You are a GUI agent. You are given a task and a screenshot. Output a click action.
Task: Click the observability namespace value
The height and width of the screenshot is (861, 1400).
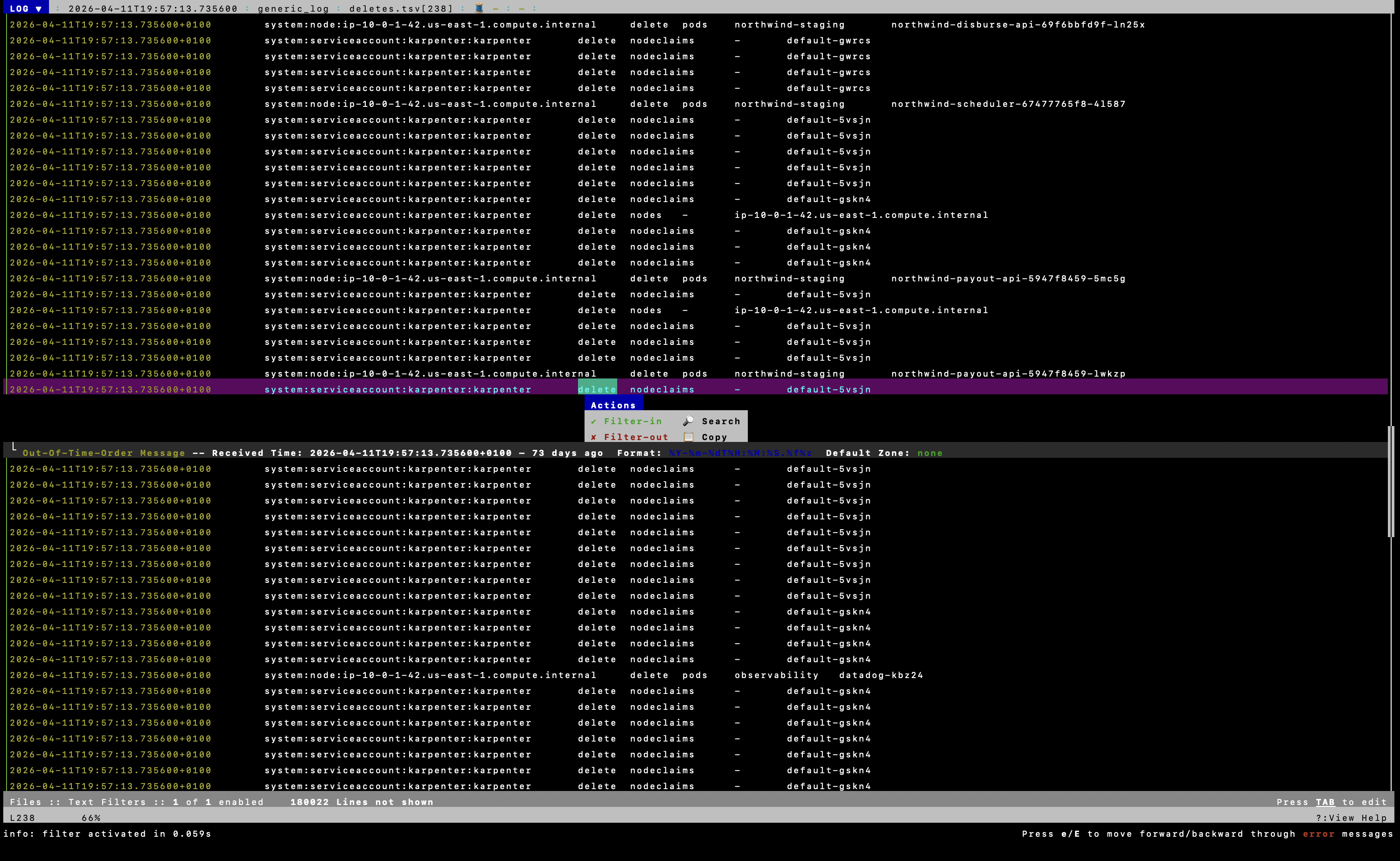(776, 675)
